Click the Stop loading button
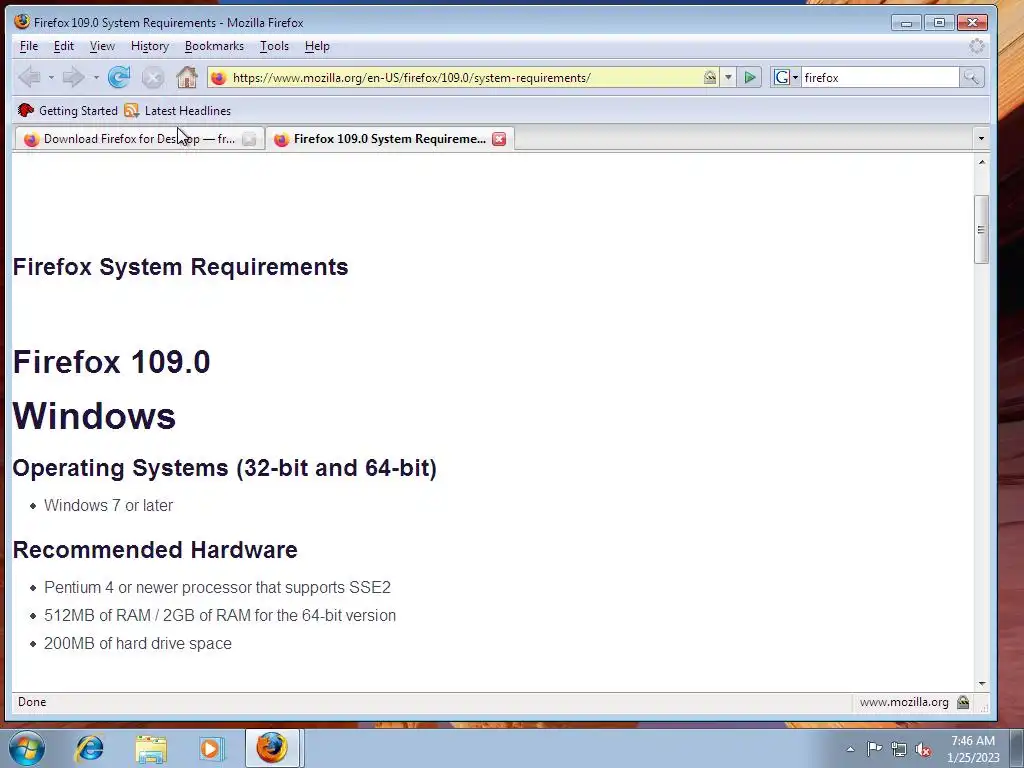1024x768 pixels. click(153, 78)
